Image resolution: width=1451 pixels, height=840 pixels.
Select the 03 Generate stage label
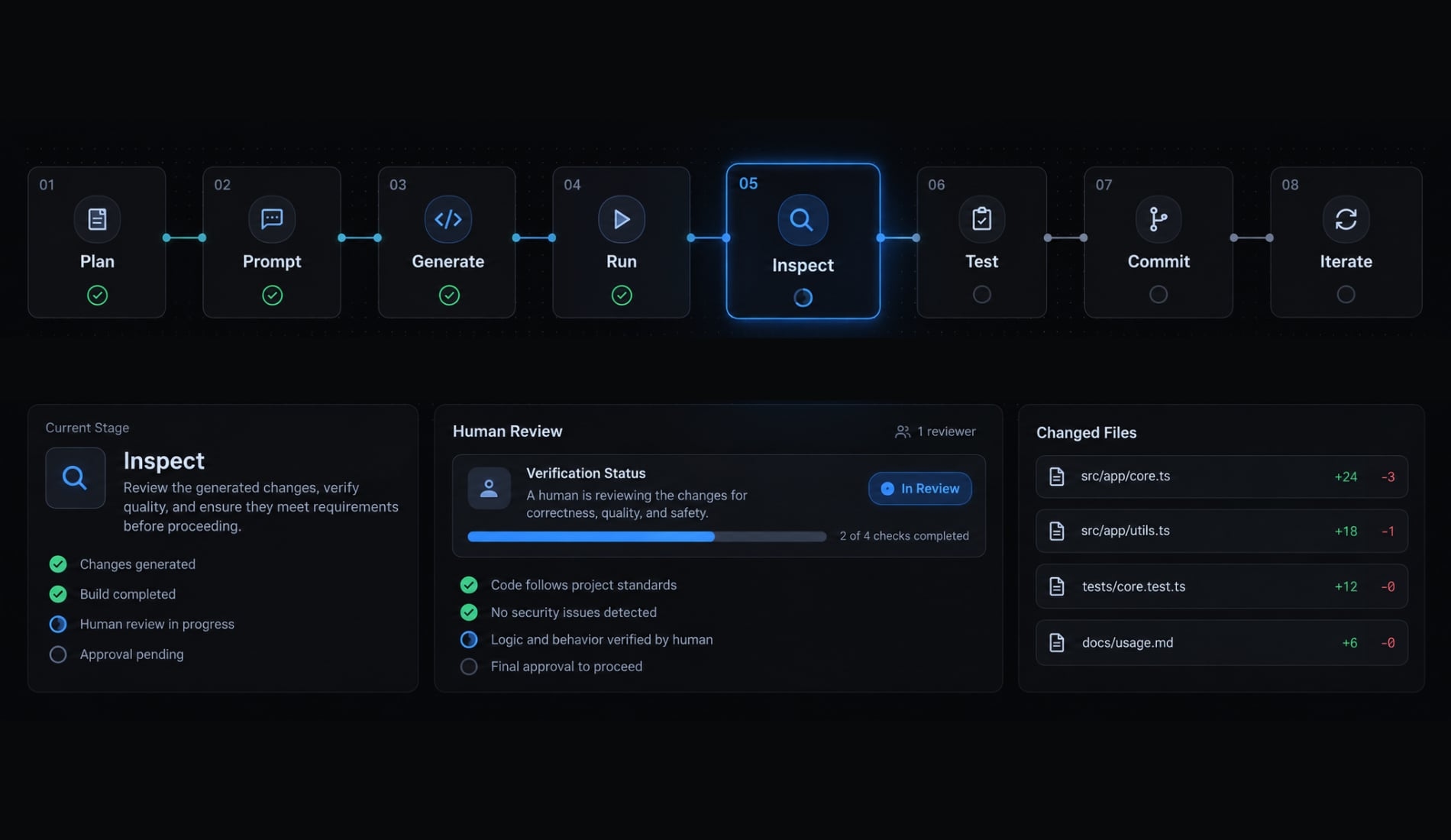point(448,261)
